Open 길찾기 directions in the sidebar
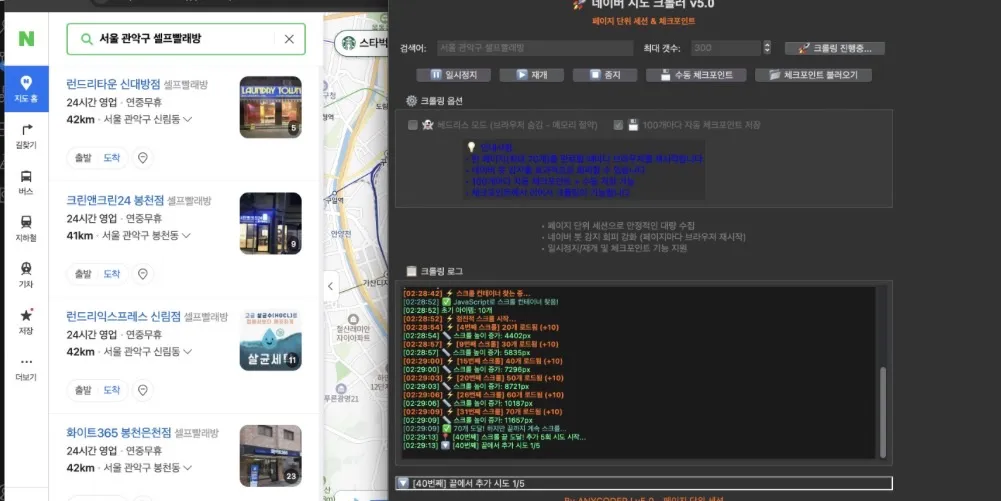The height and width of the screenshot is (501, 1001). [26, 136]
